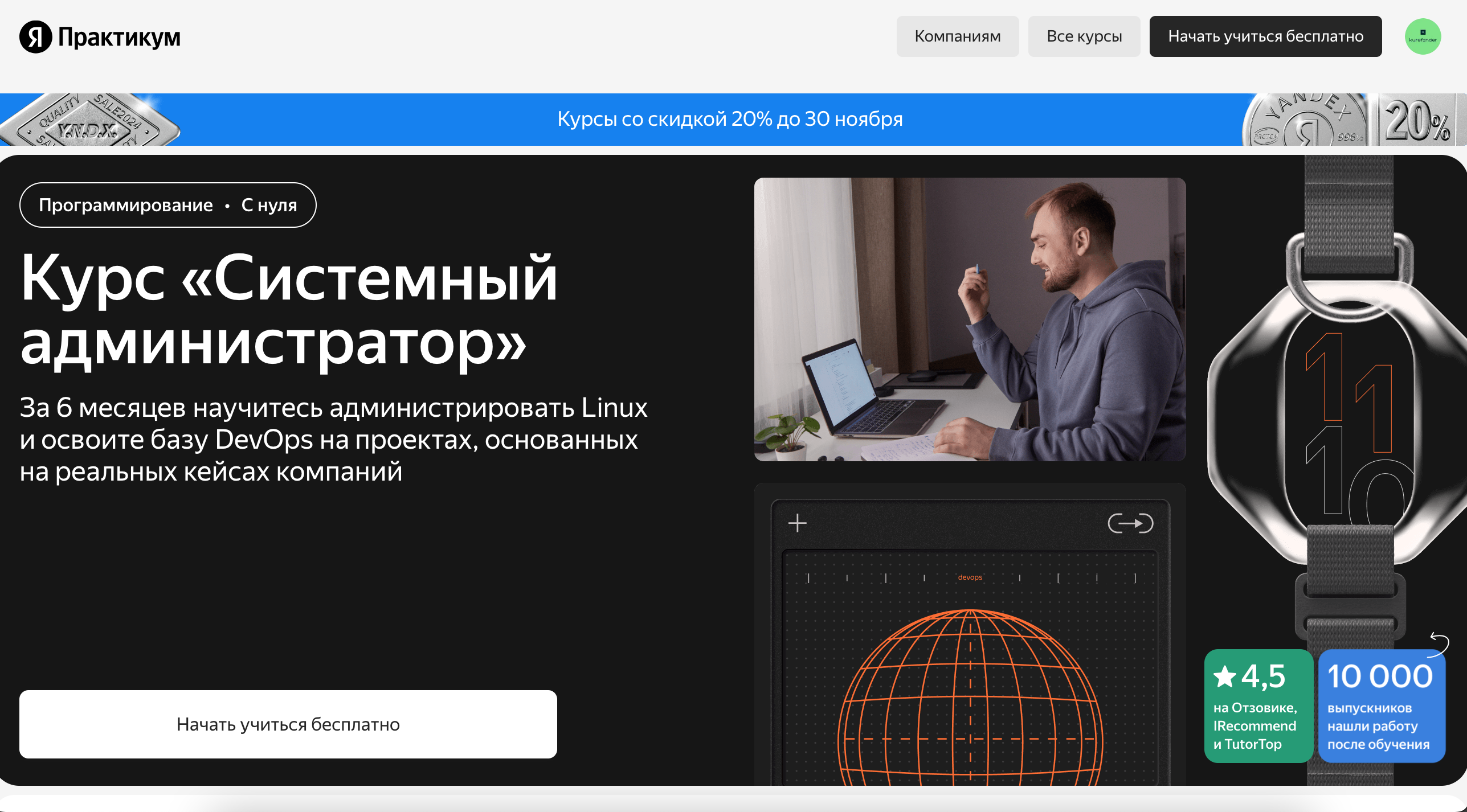
Task: Click the plus icon on devops widget
Action: pyautogui.click(x=798, y=523)
